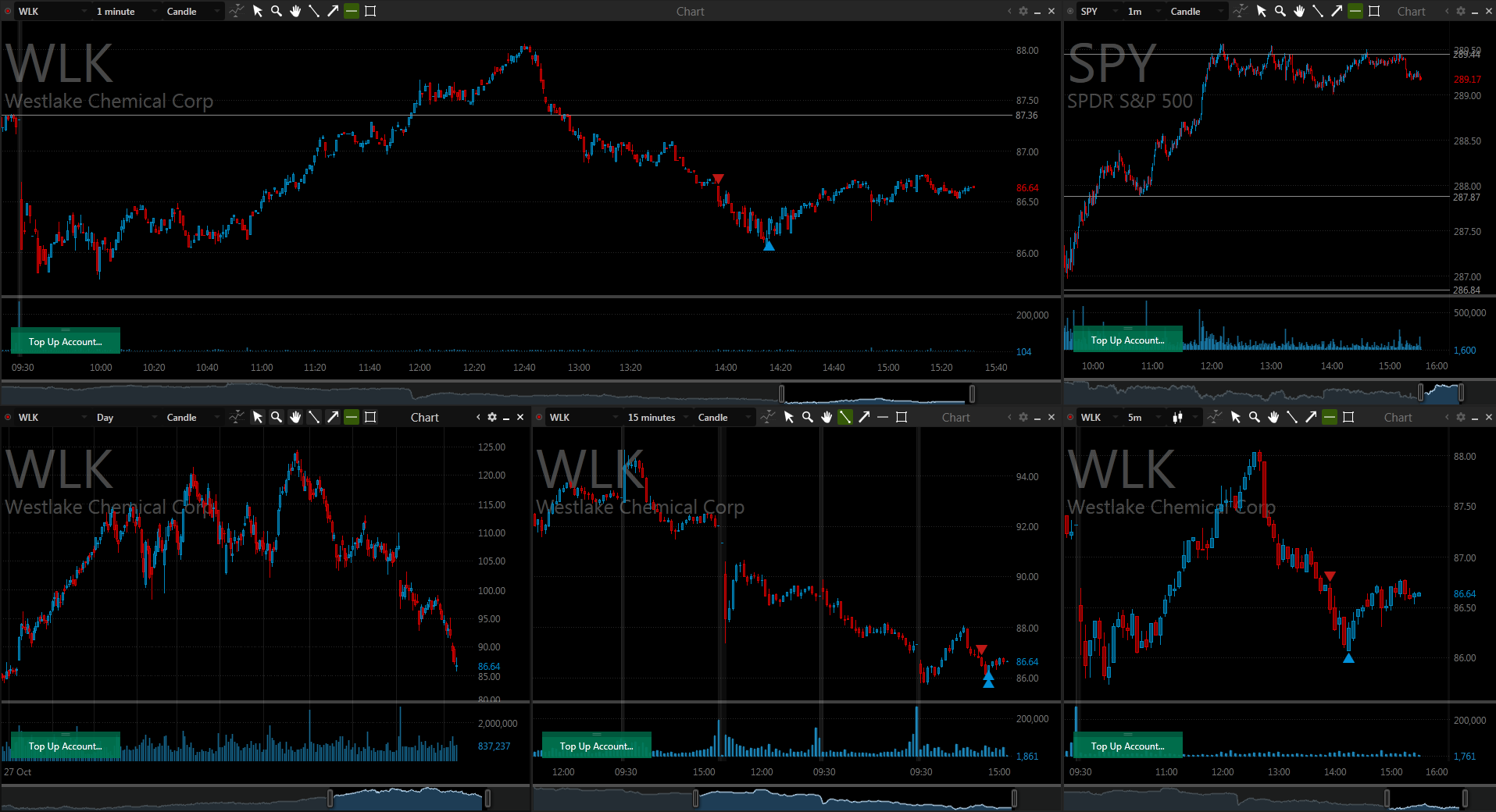The height and width of the screenshot is (812, 1496).
Task: Open settings gear in WLK 5m chart
Action: (x=1461, y=417)
